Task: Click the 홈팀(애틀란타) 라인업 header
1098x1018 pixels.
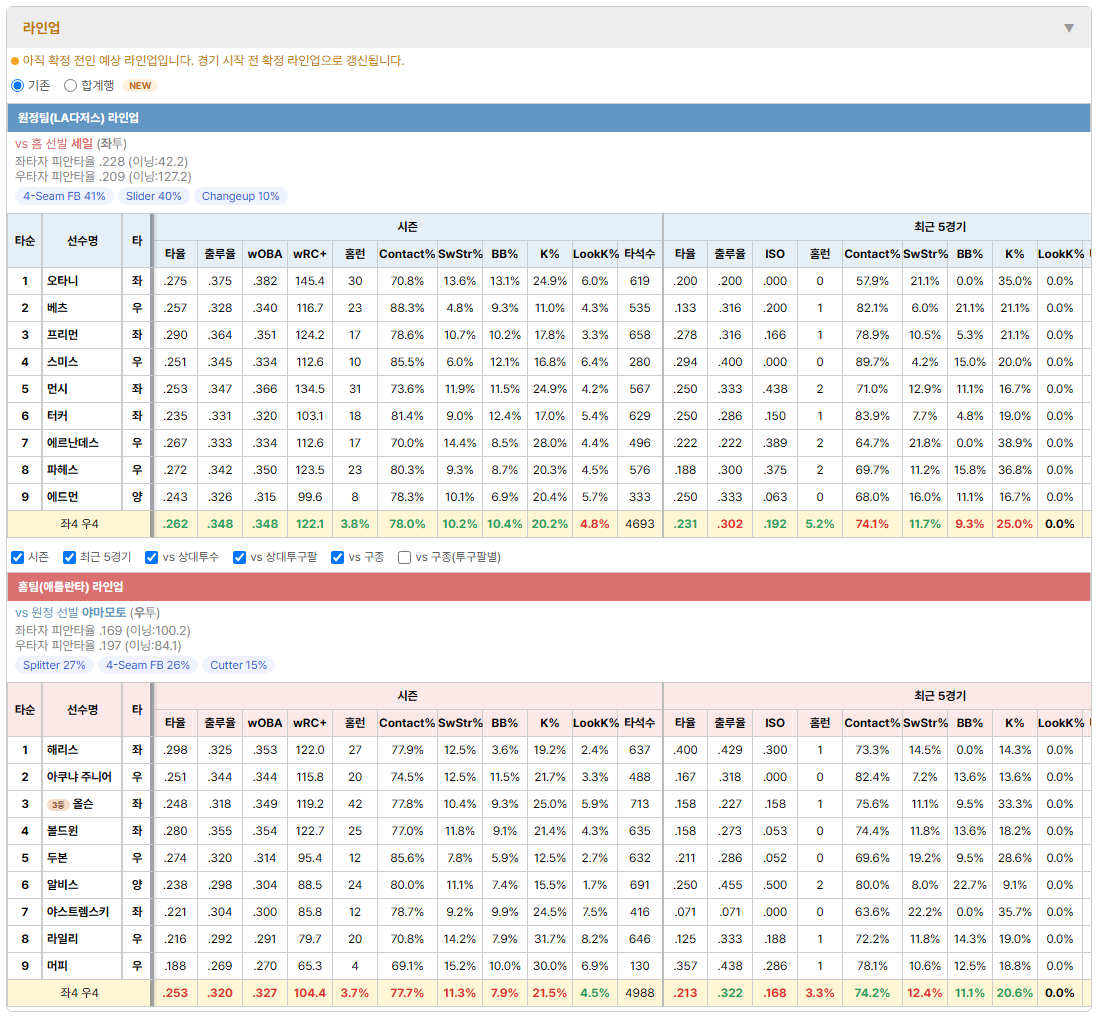Action: tap(549, 587)
